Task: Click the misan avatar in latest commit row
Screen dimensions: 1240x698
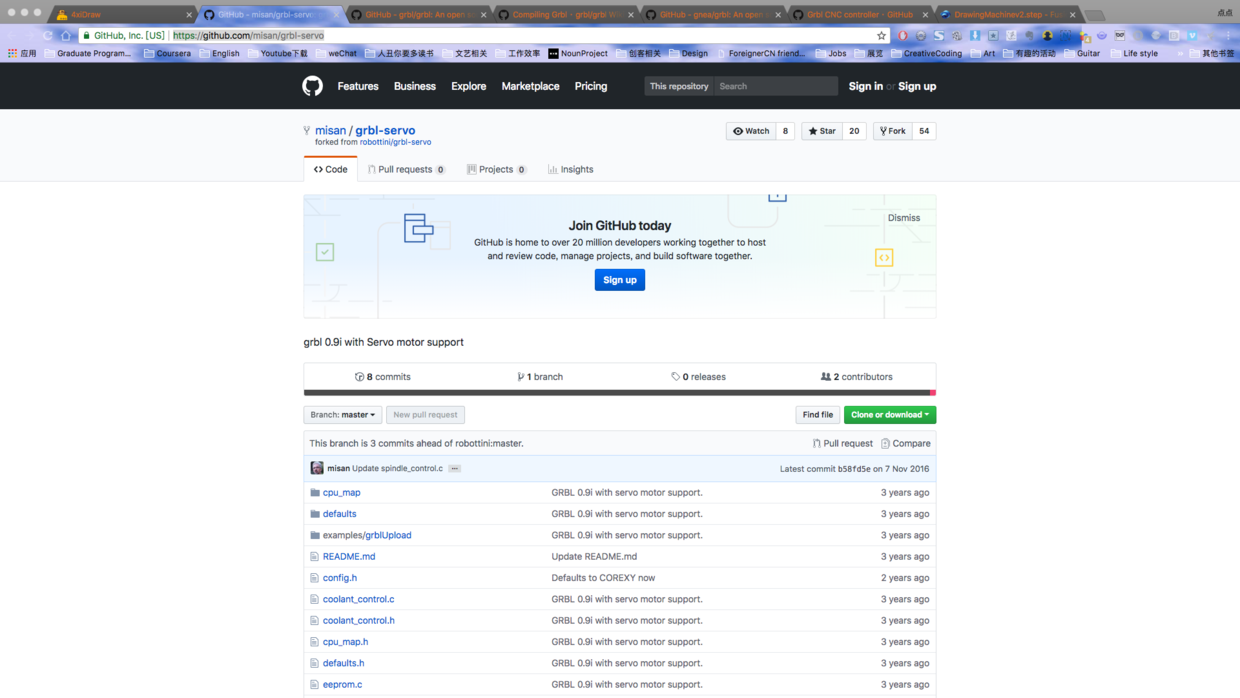Action: 317,468
